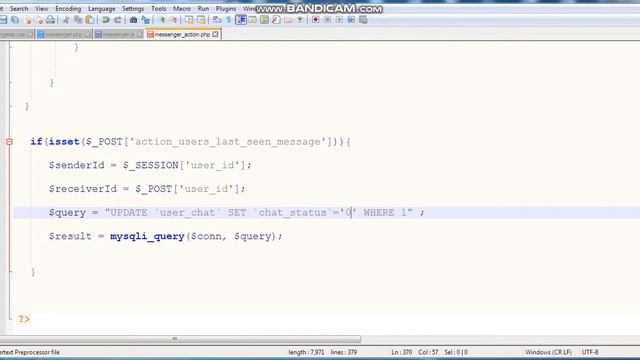
Task: Click the 'Windows (CR LF)' status entry
Action: (548, 352)
